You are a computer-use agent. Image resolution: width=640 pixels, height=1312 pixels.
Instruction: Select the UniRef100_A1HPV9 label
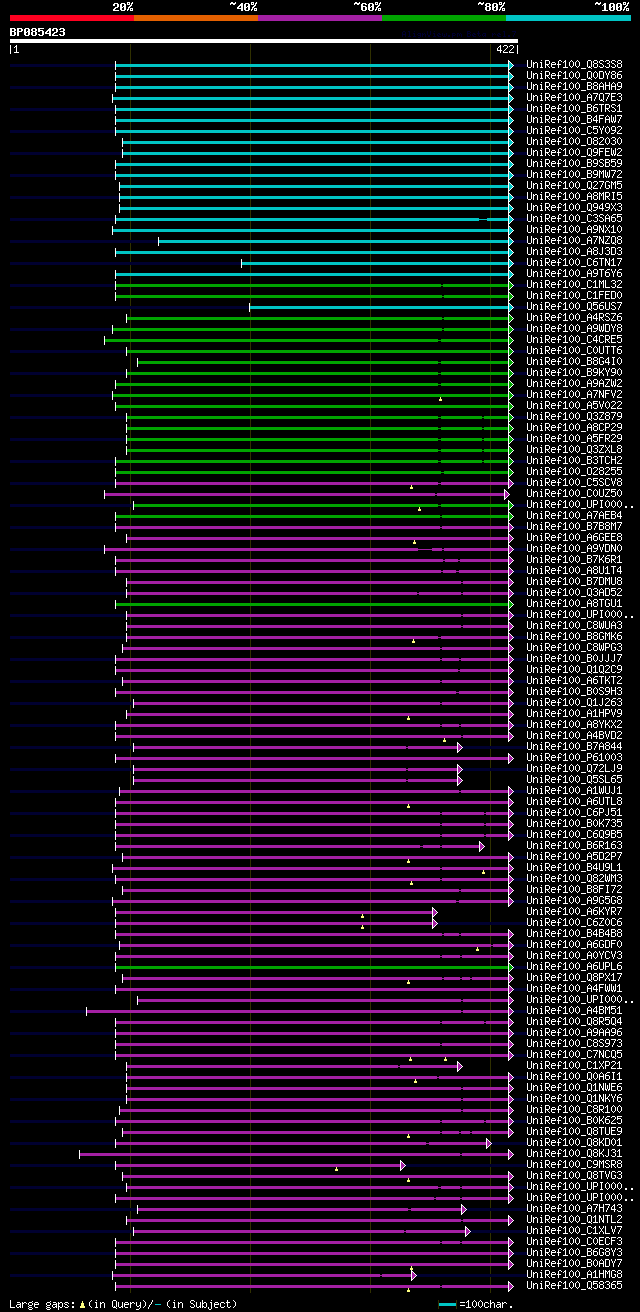(x=574, y=713)
